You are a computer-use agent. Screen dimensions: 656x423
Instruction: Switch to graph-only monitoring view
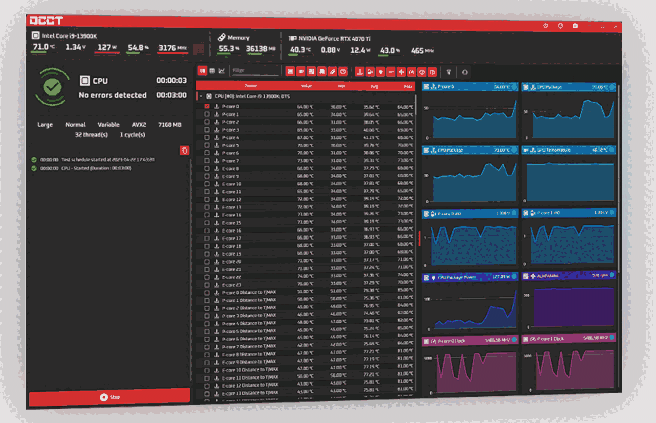tap(222, 71)
